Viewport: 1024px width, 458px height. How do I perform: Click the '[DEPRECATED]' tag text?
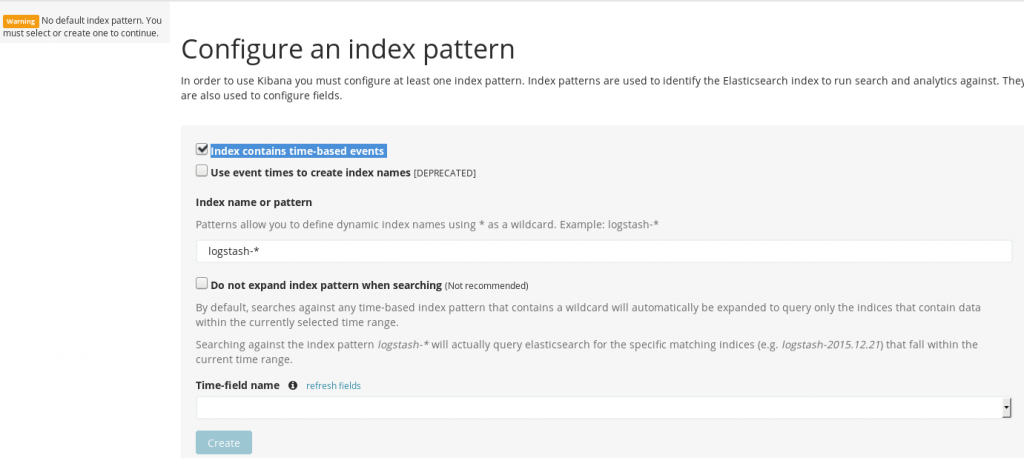(x=445, y=173)
